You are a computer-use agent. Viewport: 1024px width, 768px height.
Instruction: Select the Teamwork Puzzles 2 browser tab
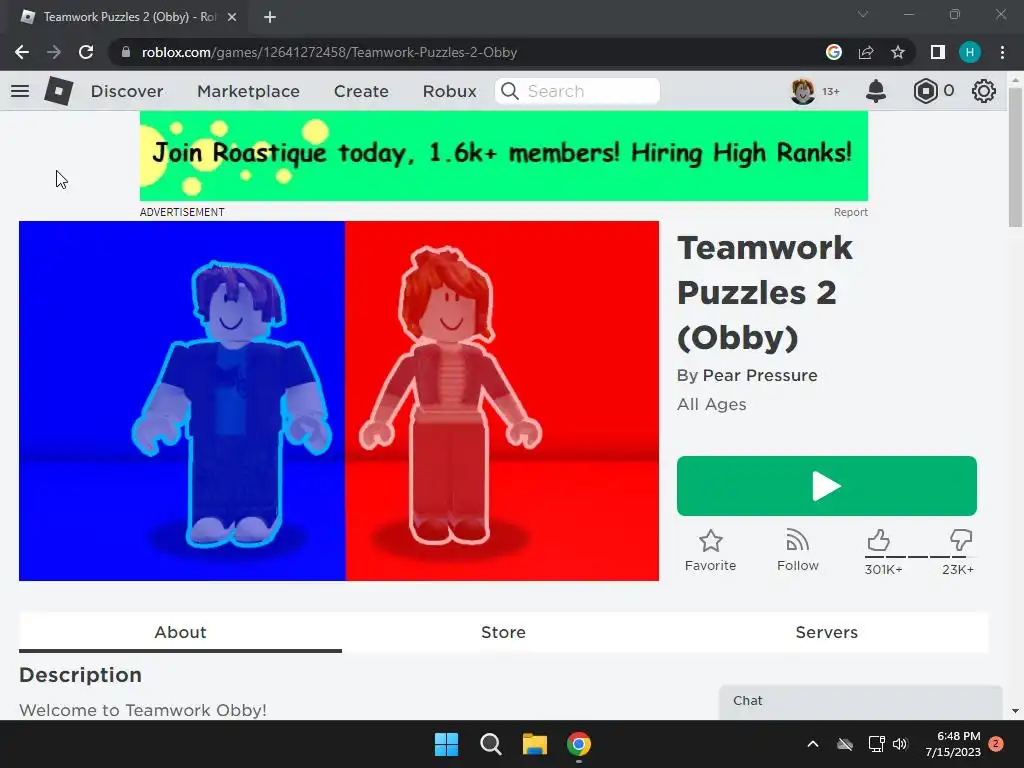coord(127,17)
